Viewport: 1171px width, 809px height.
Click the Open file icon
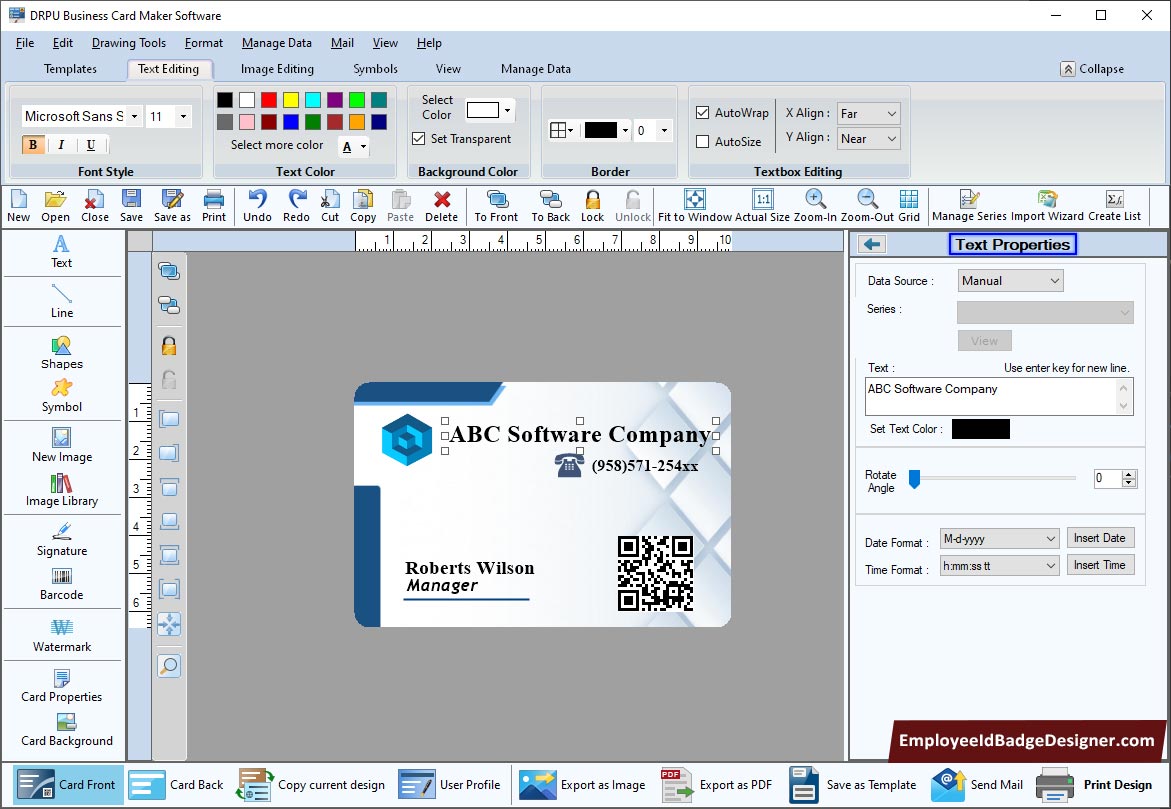pyautogui.click(x=55, y=205)
